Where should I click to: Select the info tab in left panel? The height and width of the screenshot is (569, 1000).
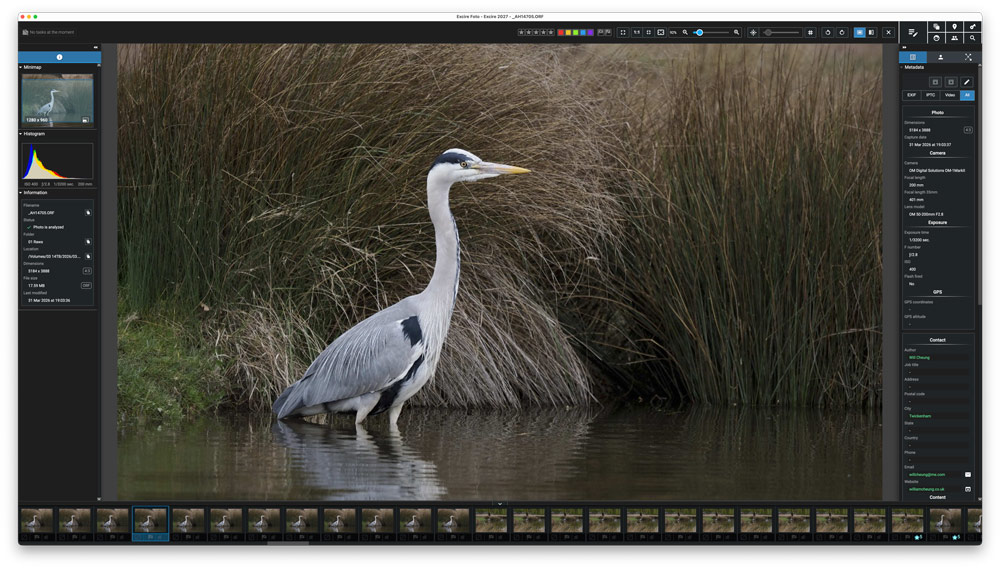tap(59, 57)
